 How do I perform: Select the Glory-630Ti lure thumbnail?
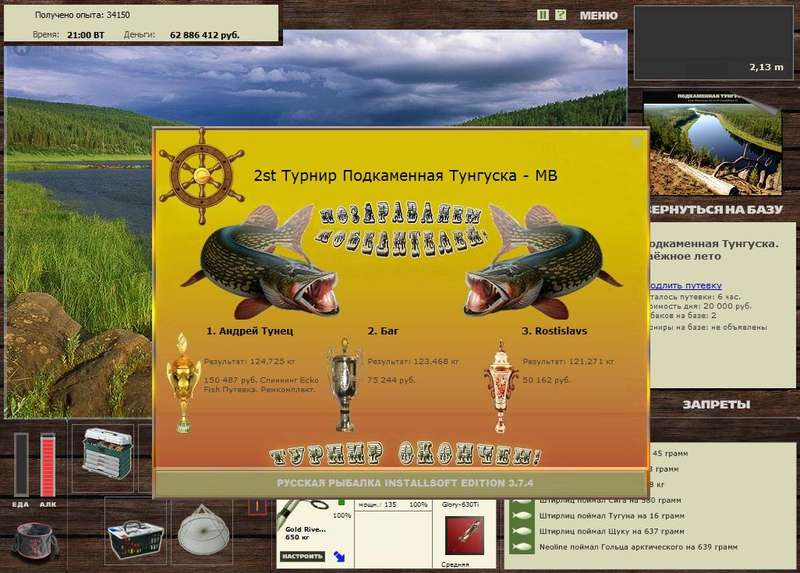464,535
